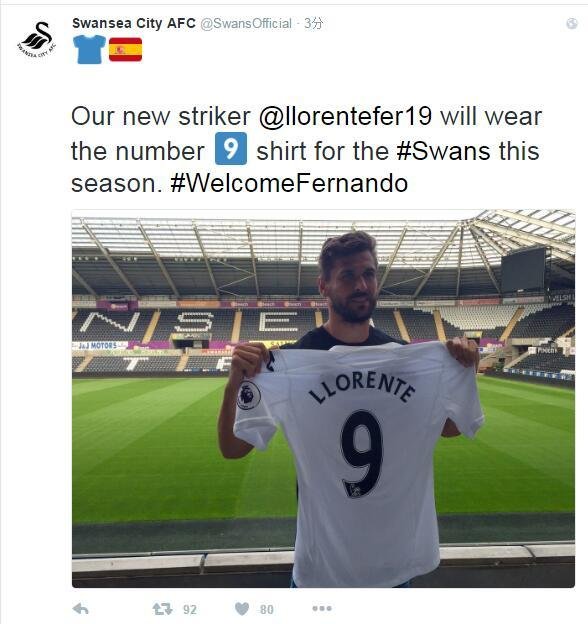Click the Spanish flag emoji

125,49
